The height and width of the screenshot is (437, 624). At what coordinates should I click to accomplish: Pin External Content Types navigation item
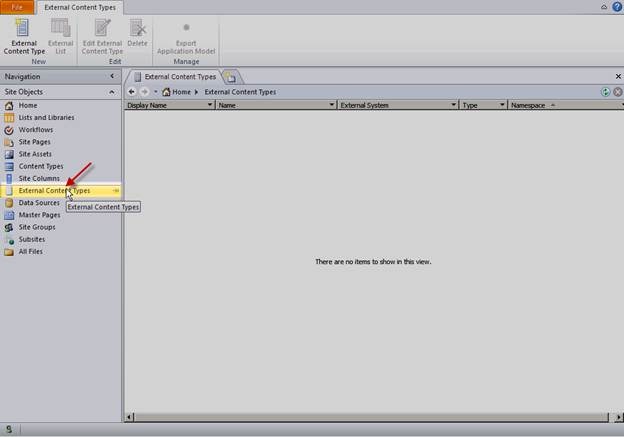click(x=115, y=191)
